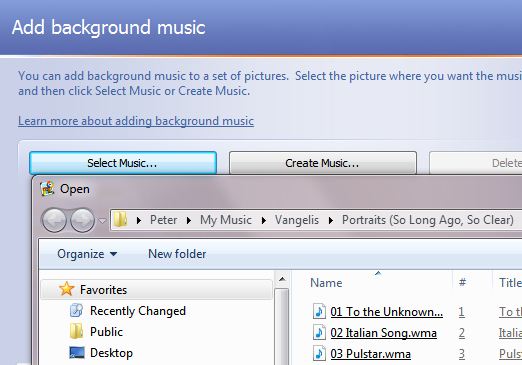Open recent locations dropdown beside navigation arrows
Screen dimensions: 522x365
tap(102, 221)
